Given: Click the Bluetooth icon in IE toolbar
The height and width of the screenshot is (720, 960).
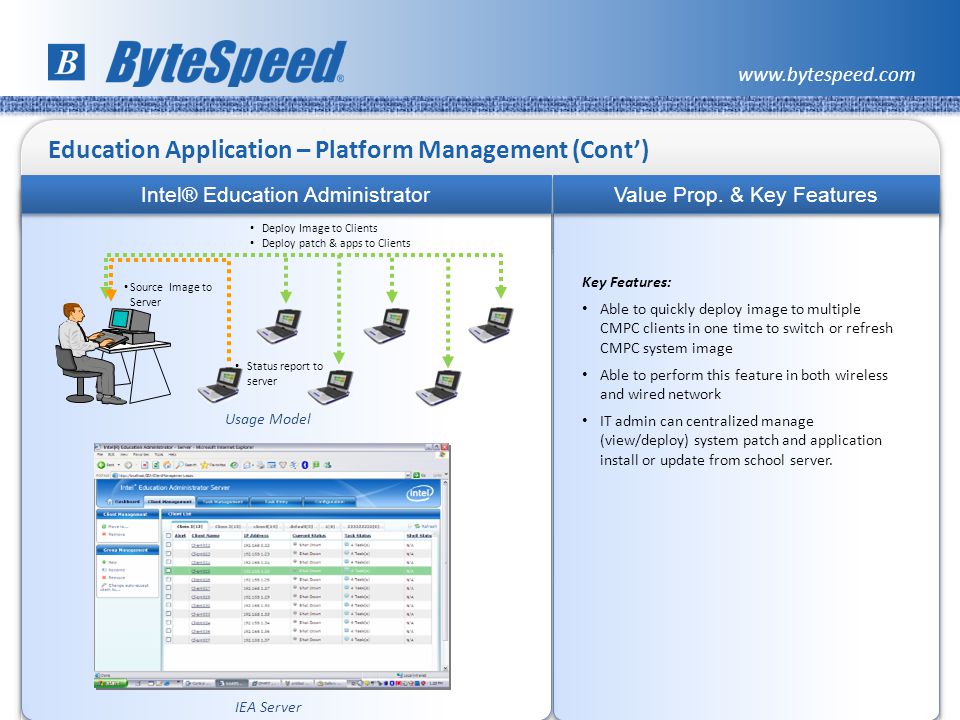Looking at the screenshot, I should coord(305,465).
